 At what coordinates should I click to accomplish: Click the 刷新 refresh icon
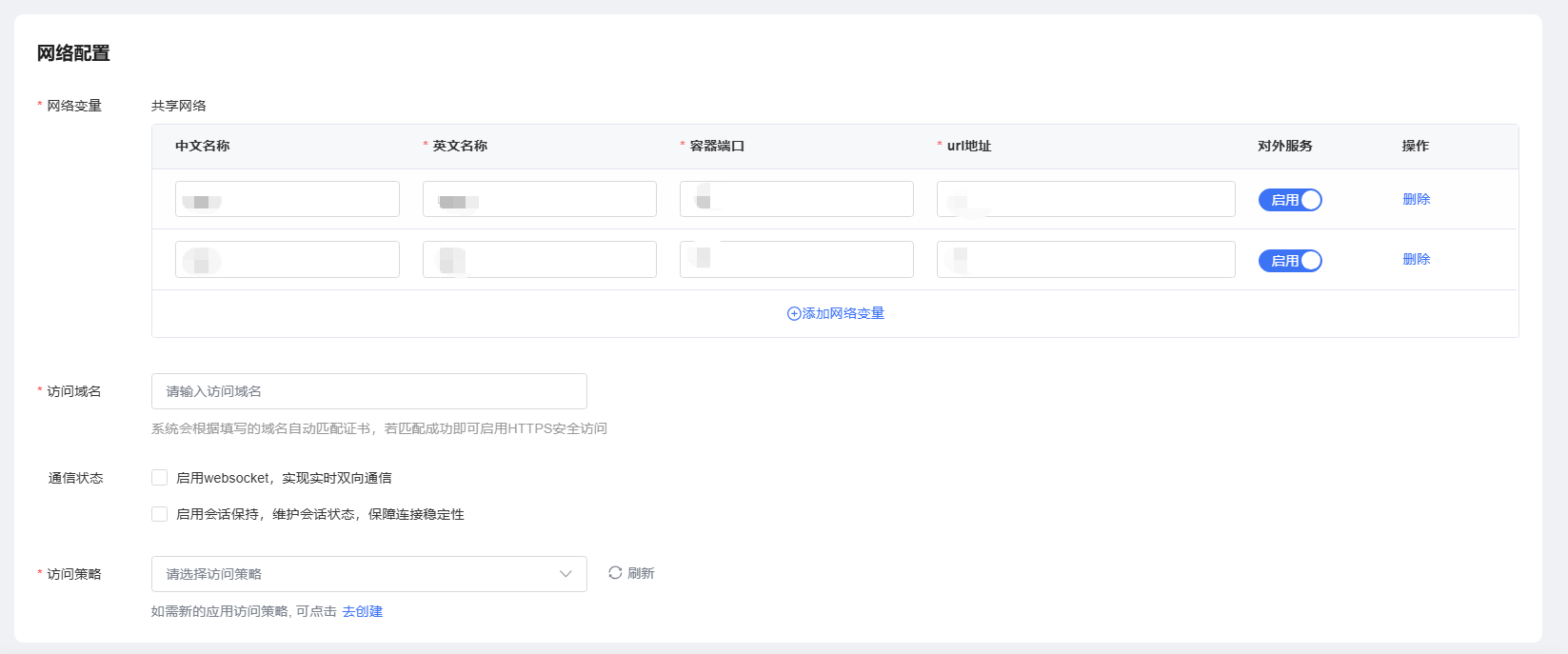click(x=615, y=573)
